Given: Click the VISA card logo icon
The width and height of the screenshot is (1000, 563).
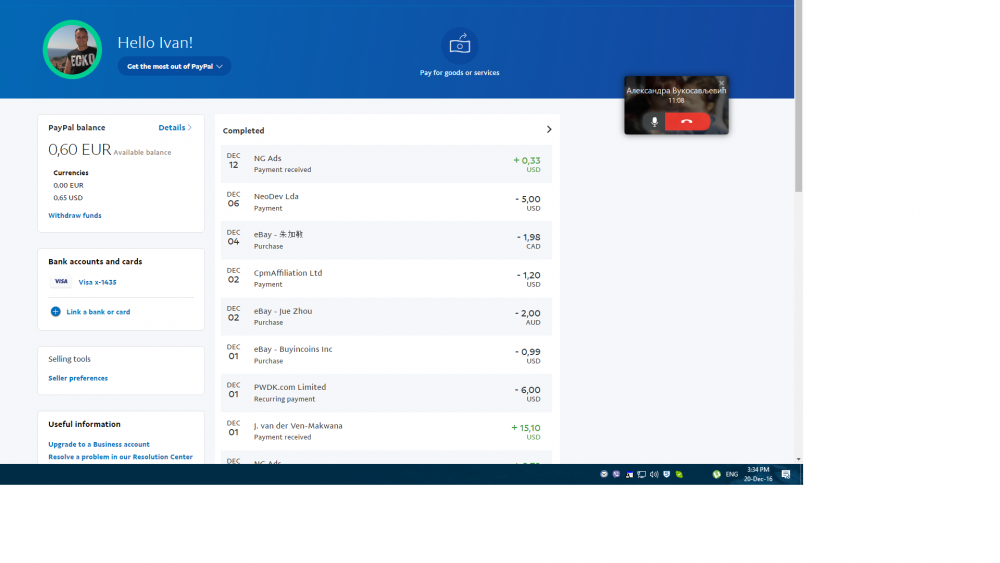Looking at the screenshot, I should [x=61, y=281].
